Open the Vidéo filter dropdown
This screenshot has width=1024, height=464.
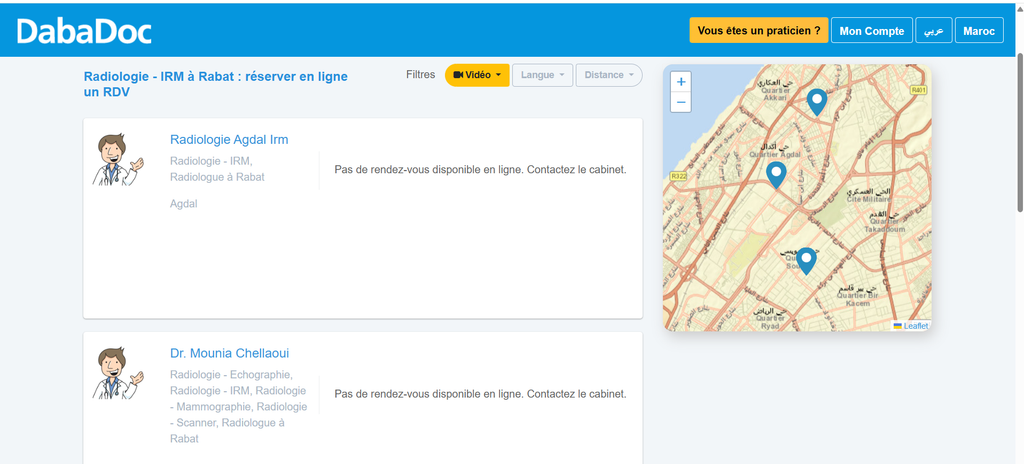(x=477, y=75)
